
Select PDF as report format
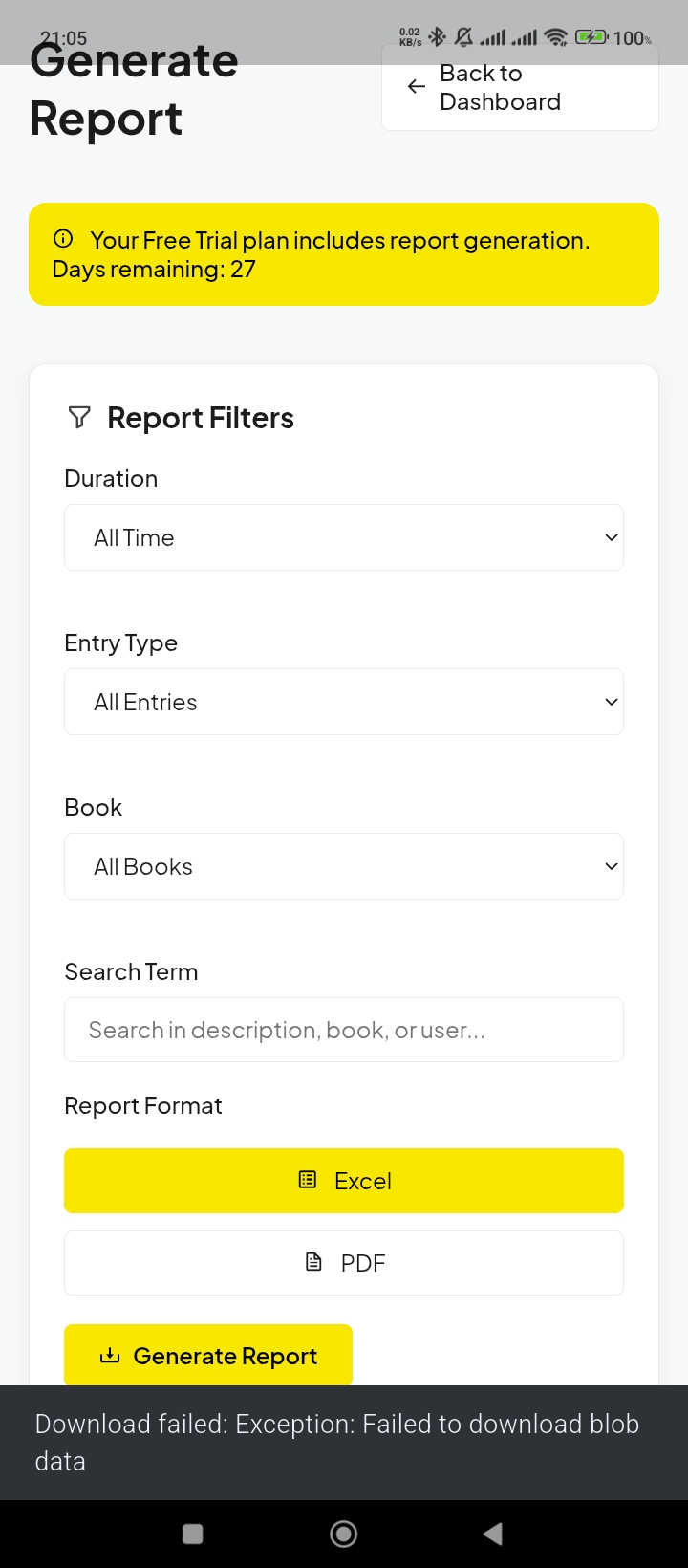click(344, 1263)
